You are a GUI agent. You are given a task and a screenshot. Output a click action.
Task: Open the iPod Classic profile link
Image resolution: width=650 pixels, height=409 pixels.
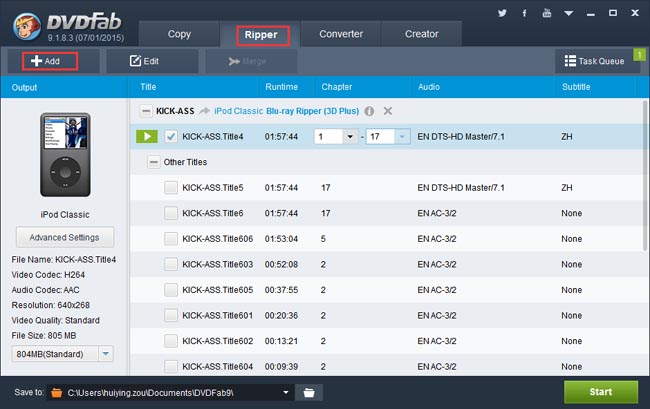238,111
